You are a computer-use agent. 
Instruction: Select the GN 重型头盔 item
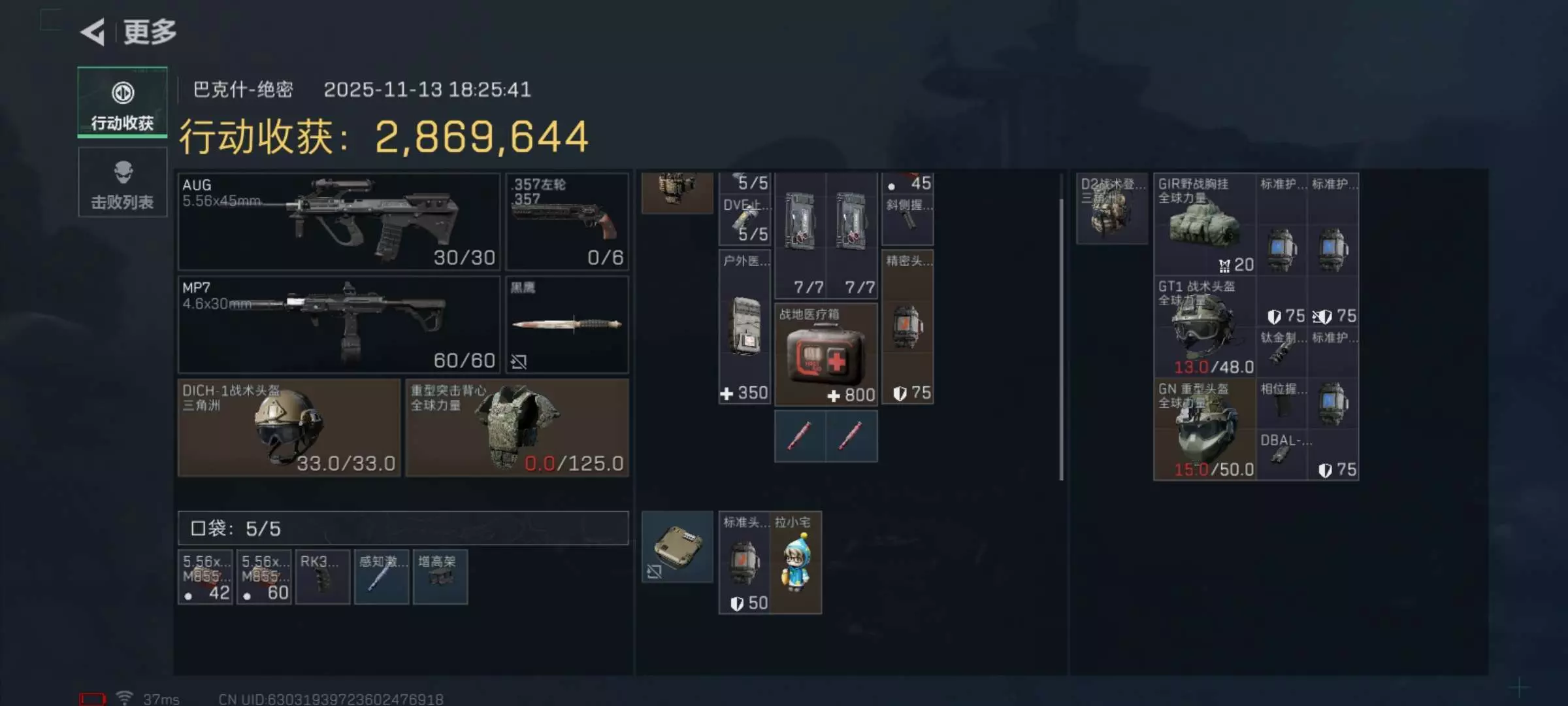[1205, 429]
